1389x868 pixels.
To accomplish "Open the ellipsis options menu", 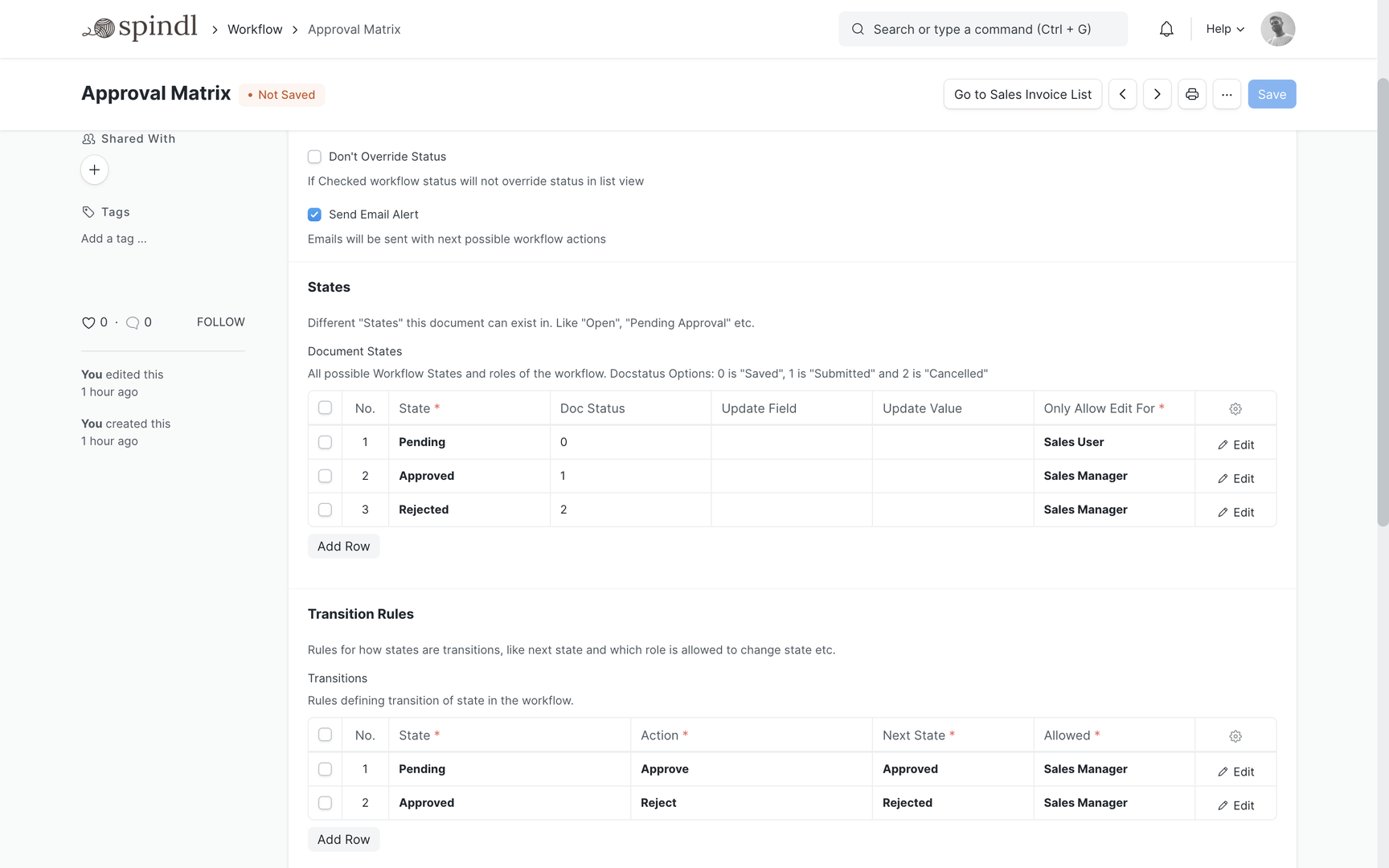I will point(1227,94).
